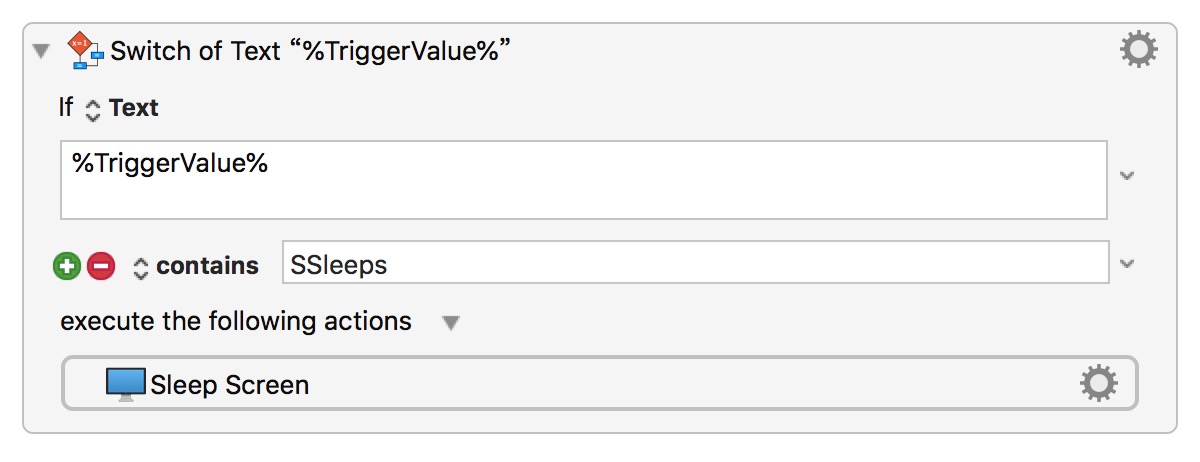Image resolution: width=1200 pixels, height=462 pixels.
Task: Select the Sleep Screen action title
Action: [229, 385]
